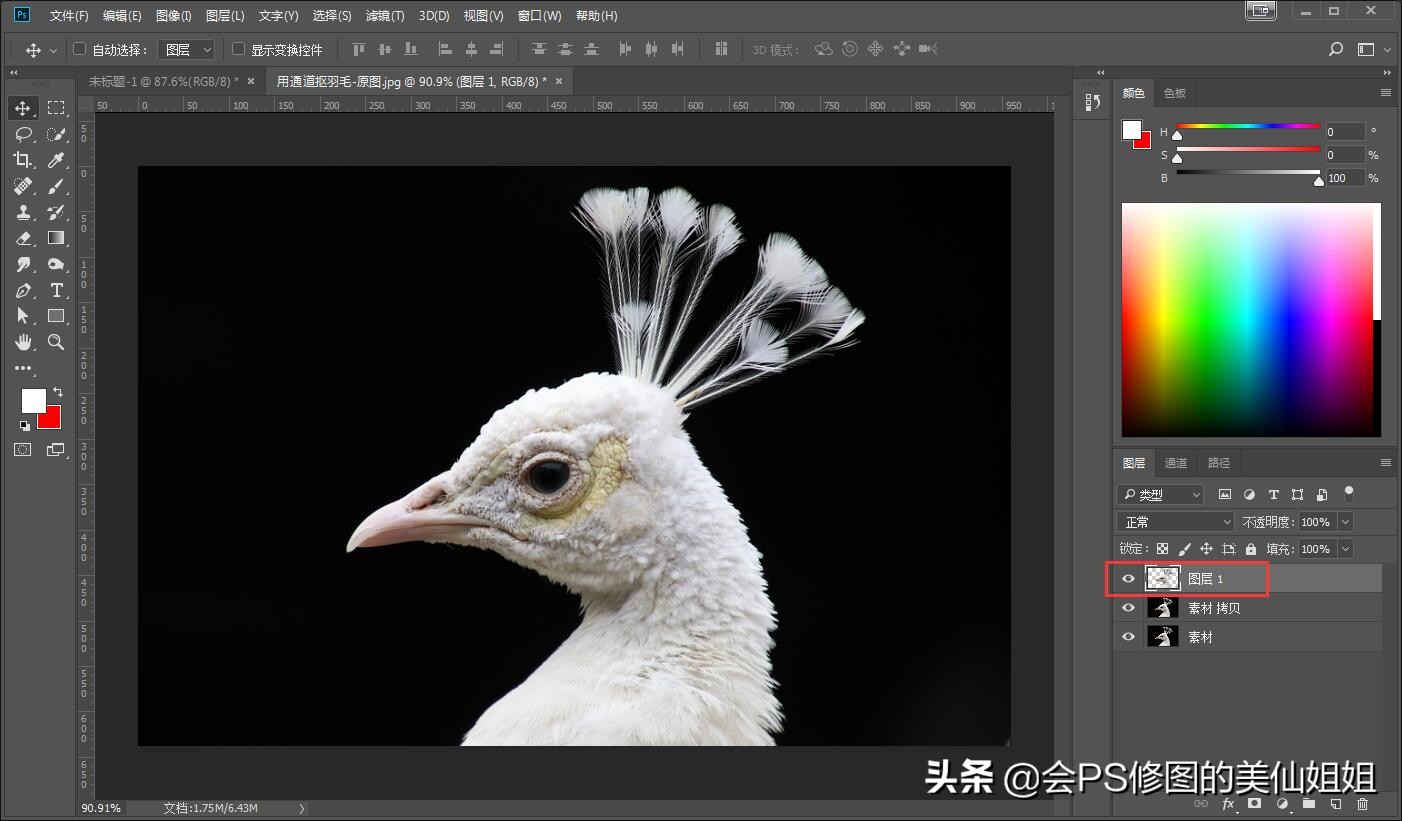The width and height of the screenshot is (1402, 821).
Task: Open the blend mode 正常 dropdown
Action: [x=1176, y=522]
